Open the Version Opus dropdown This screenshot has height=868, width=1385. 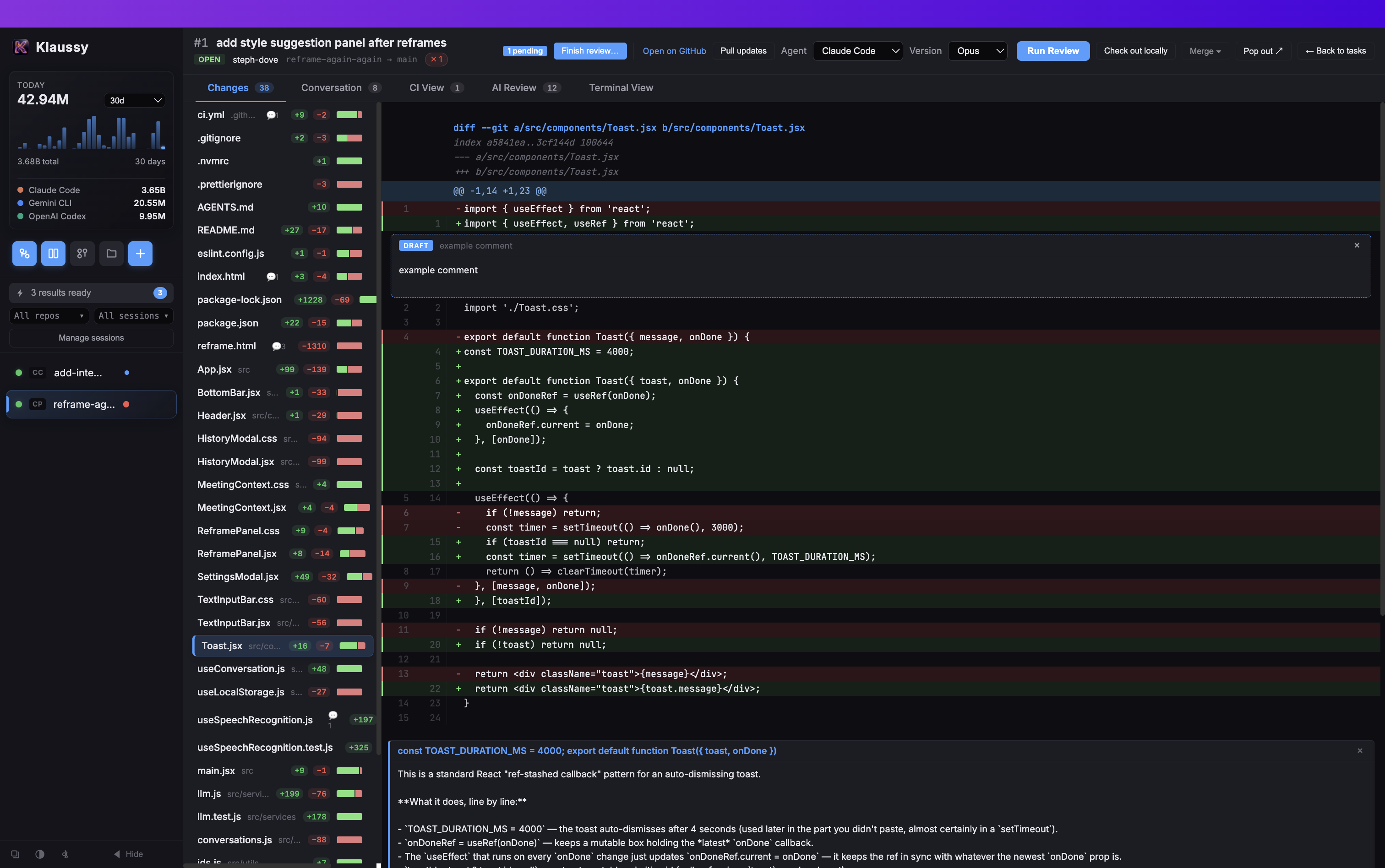click(x=978, y=50)
